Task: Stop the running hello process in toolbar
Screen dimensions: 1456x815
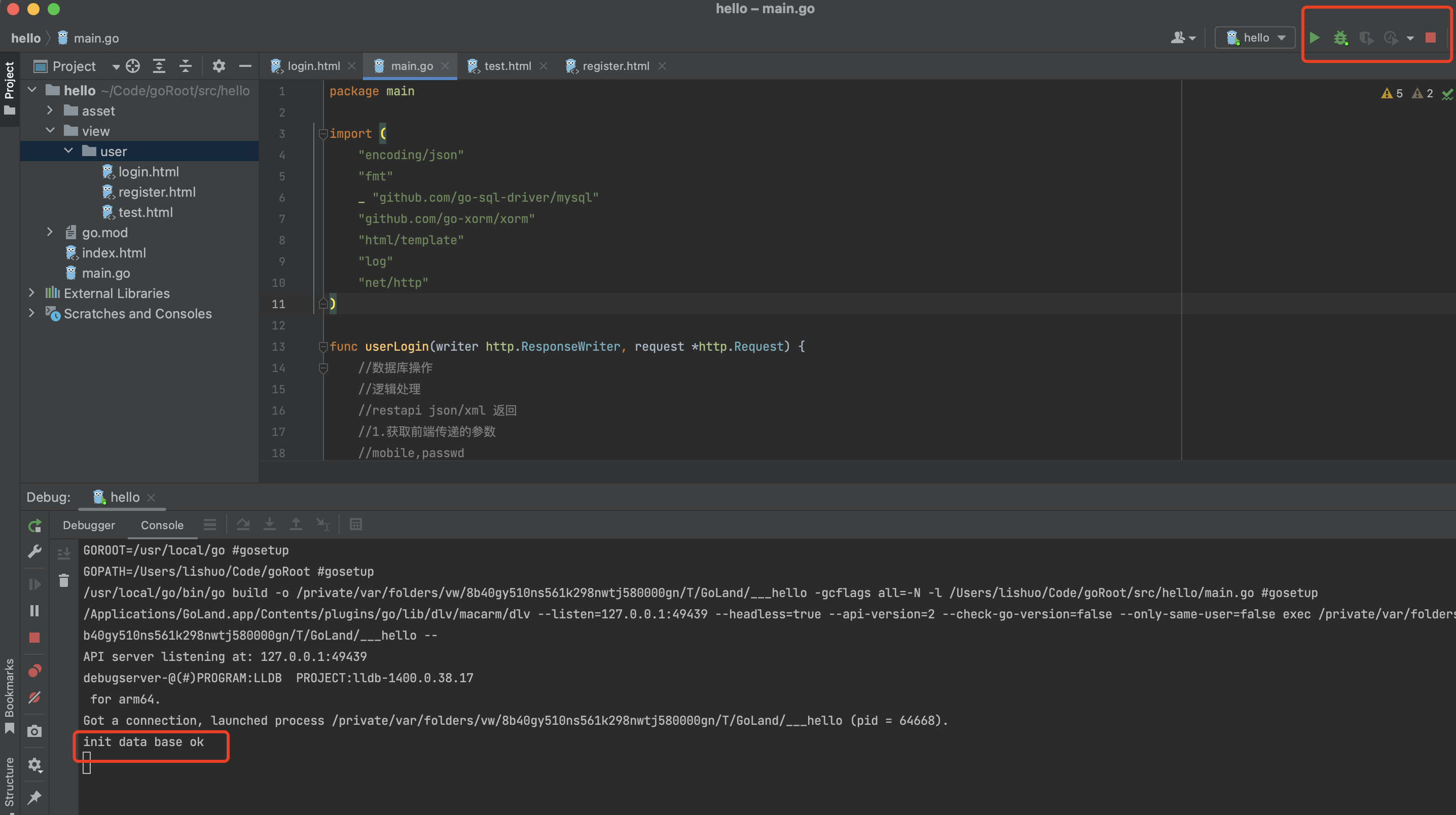Action: (x=1431, y=38)
